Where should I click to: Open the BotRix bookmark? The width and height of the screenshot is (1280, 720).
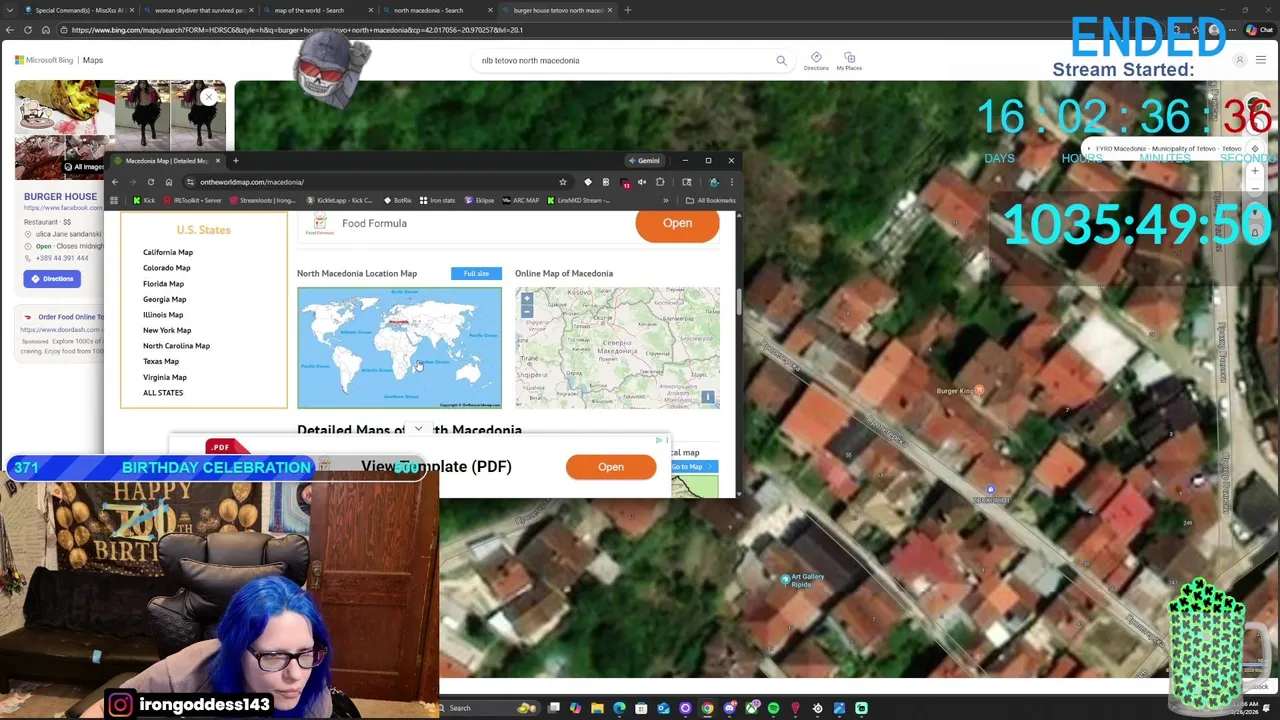pyautogui.click(x=398, y=200)
